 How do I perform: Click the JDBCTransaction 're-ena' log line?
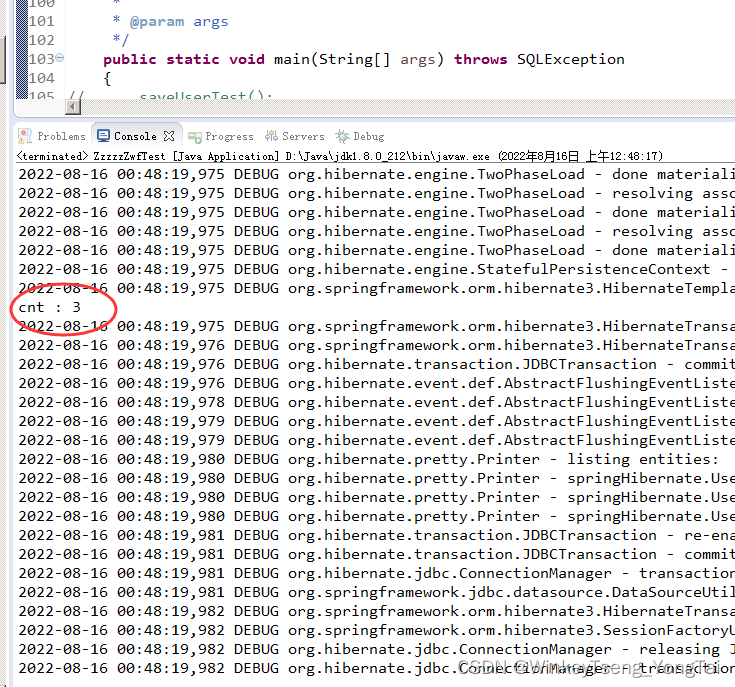click(376, 535)
